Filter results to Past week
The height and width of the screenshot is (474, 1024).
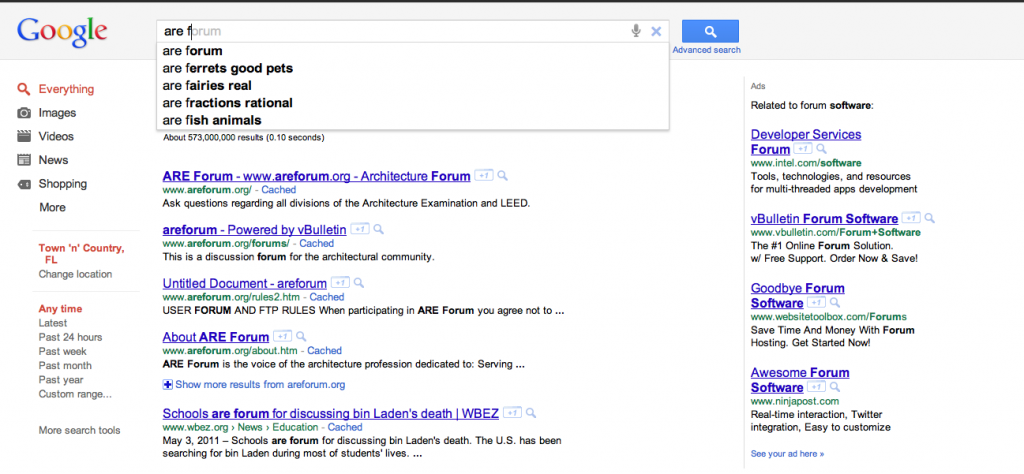click(63, 351)
